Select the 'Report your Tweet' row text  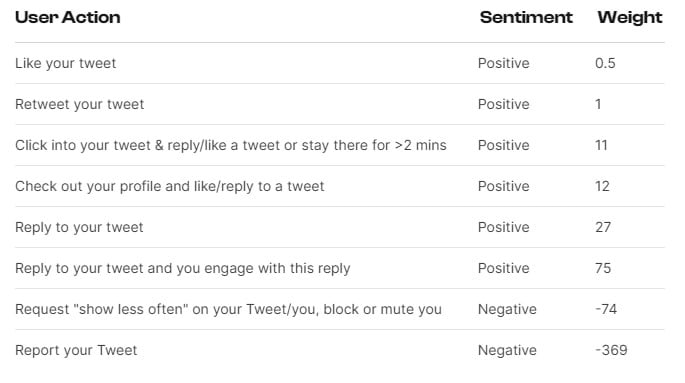click(76, 350)
